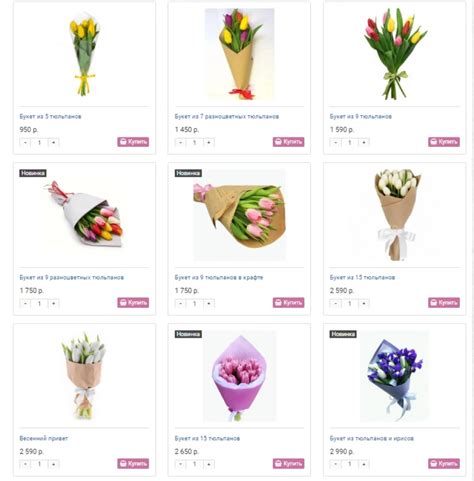Viewport: 474px width, 481px height.
Task: Open the Весенний привет product link
Action: [x=43, y=438]
